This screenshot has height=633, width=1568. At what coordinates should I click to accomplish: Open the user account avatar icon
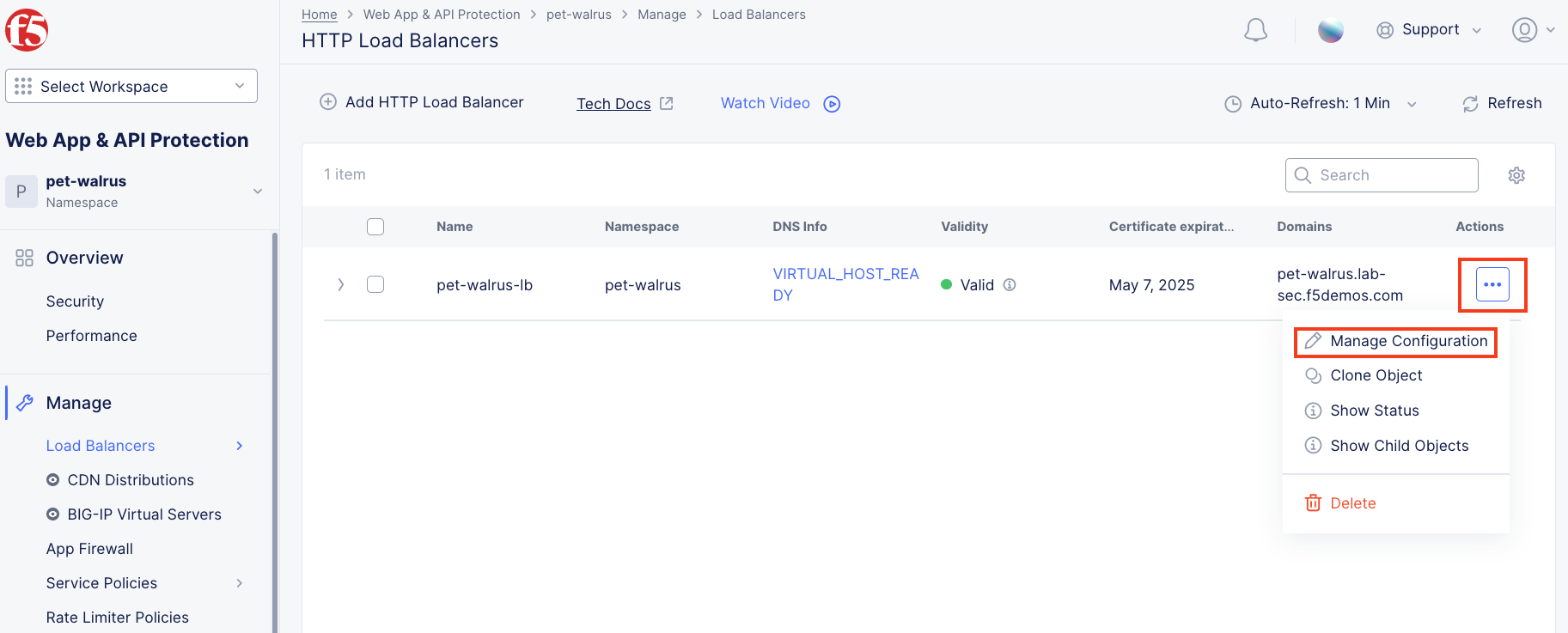(x=1524, y=30)
